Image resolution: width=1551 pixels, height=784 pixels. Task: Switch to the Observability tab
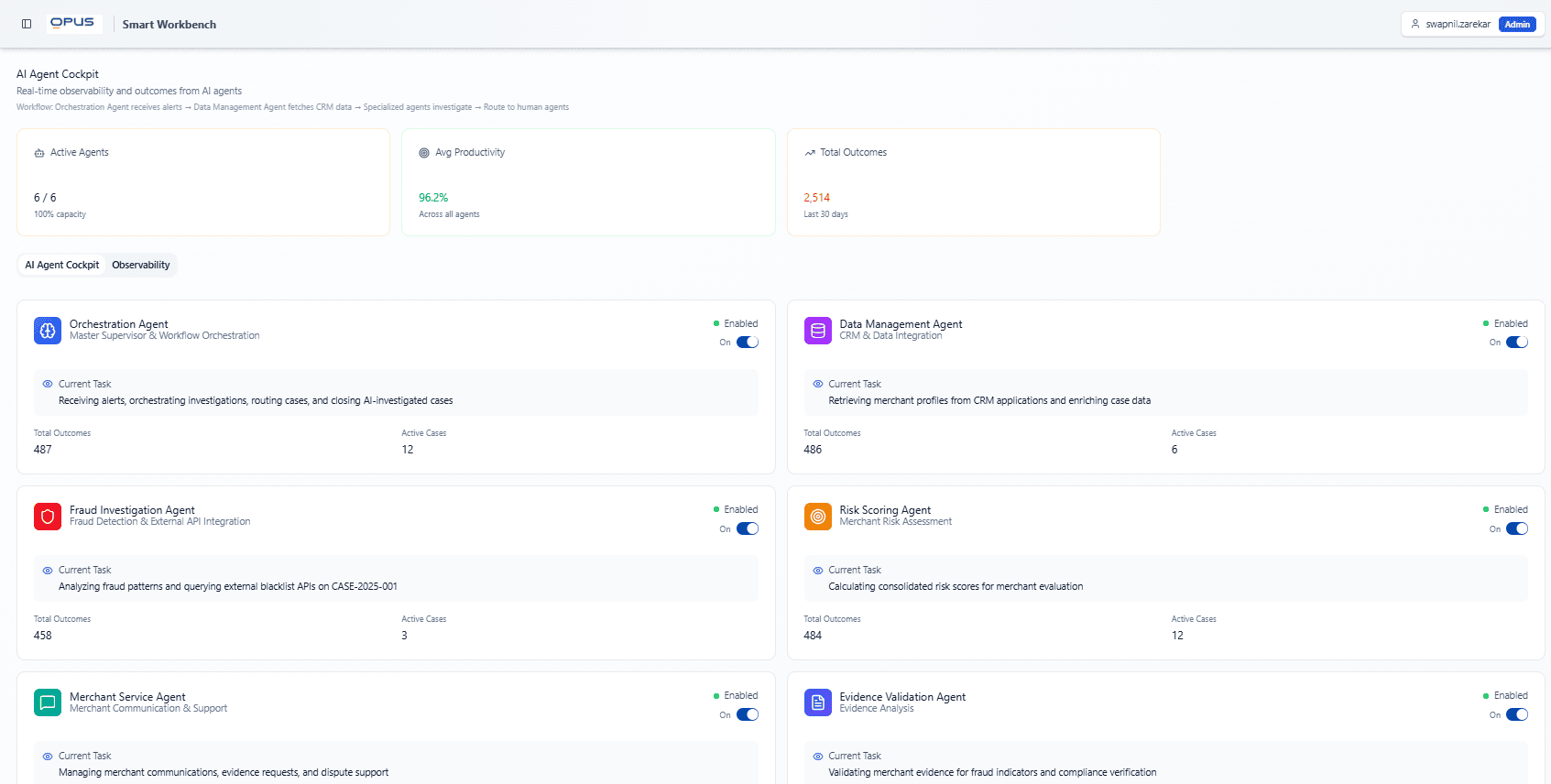click(x=141, y=265)
